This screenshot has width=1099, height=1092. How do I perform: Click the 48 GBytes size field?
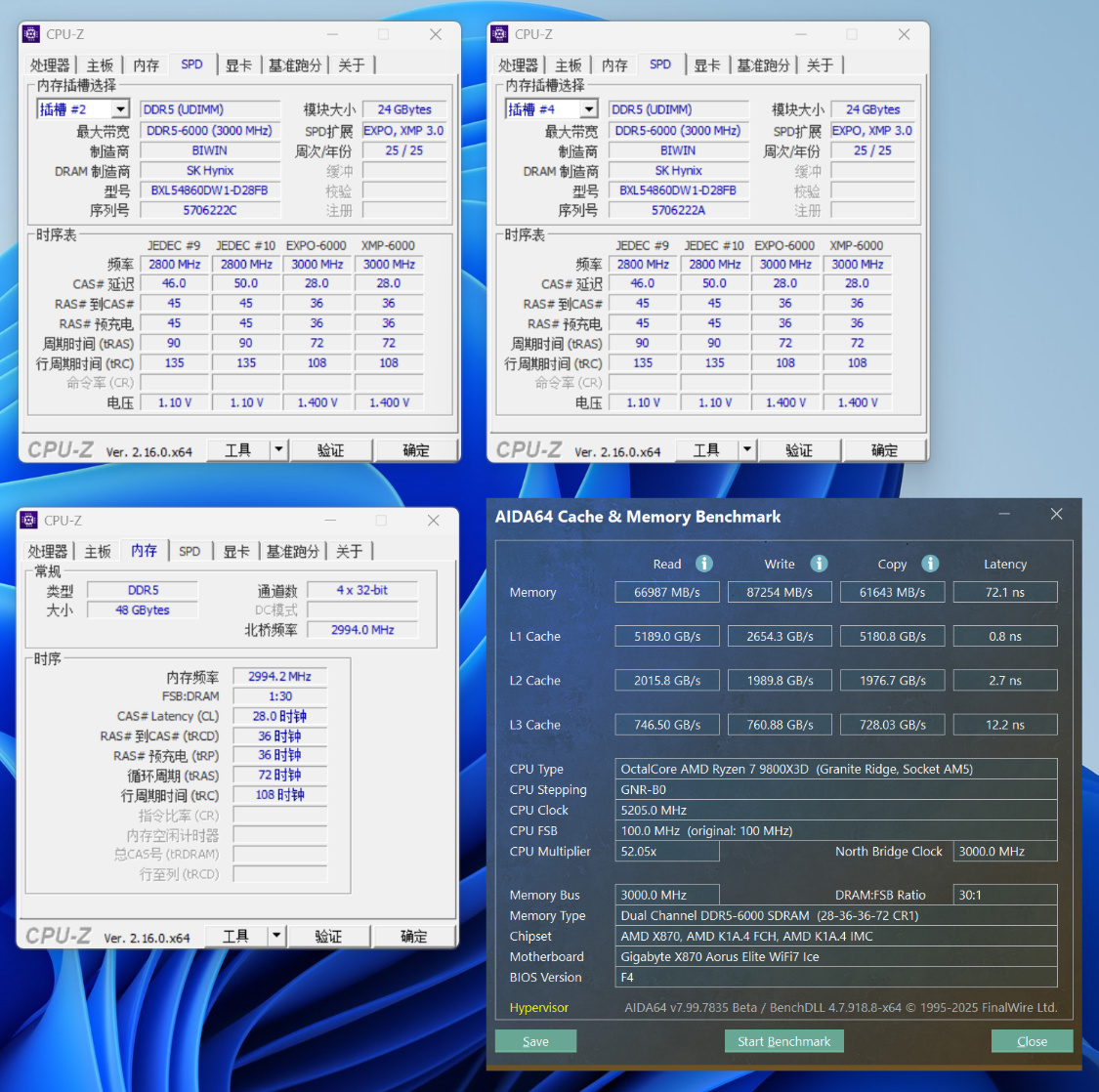(x=143, y=609)
